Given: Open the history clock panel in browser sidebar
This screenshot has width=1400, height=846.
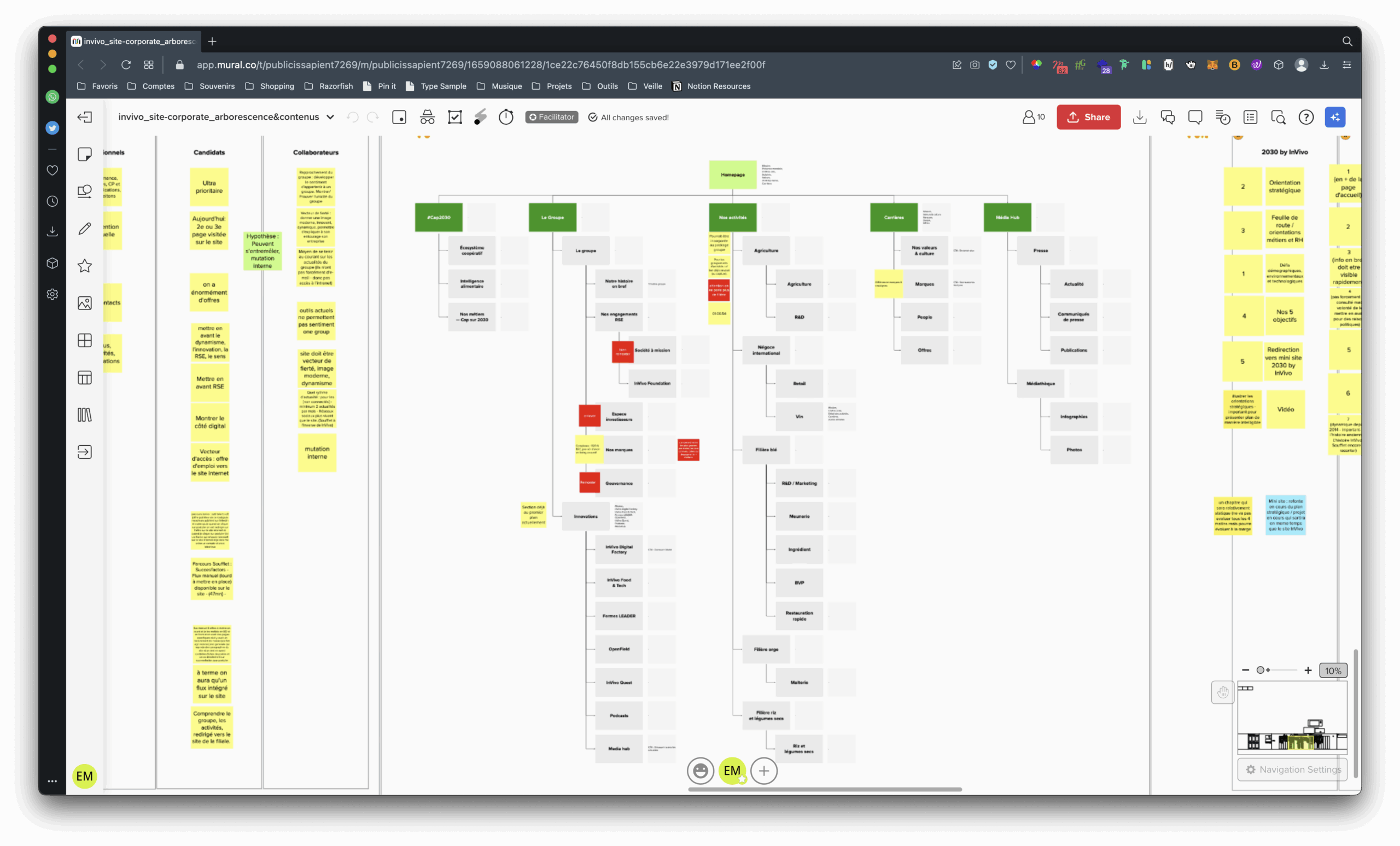Looking at the screenshot, I should [x=52, y=201].
